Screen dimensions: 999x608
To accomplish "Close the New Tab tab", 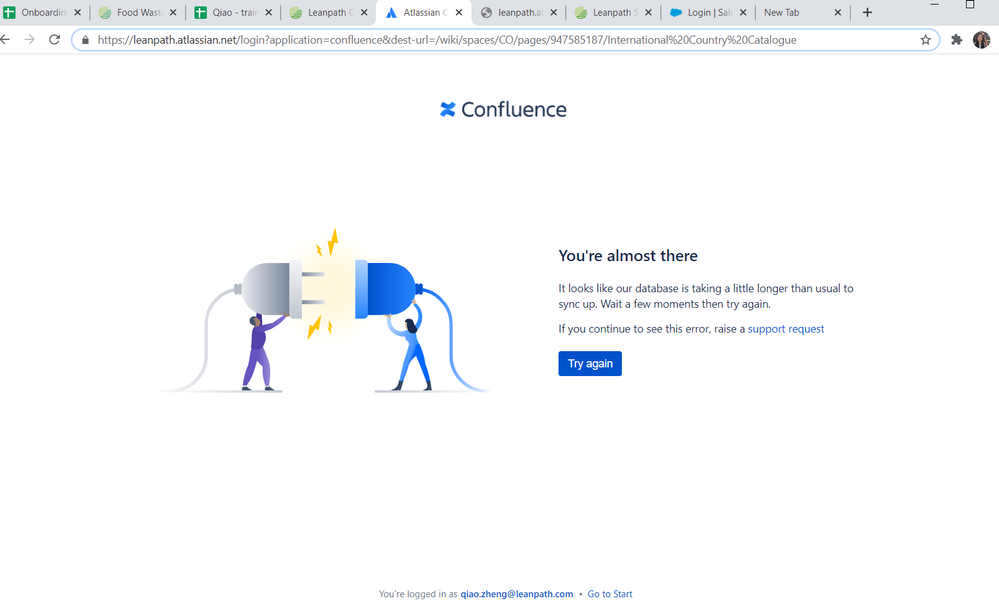I will (838, 12).
